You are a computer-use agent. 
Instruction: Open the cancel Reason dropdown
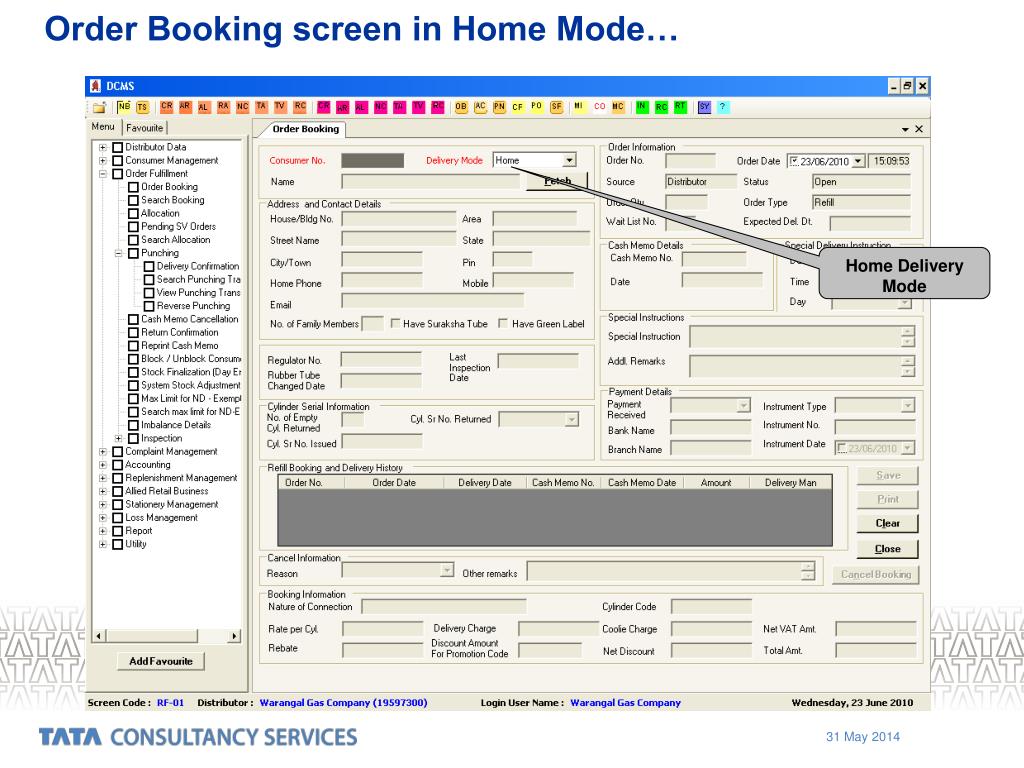tap(447, 571)
